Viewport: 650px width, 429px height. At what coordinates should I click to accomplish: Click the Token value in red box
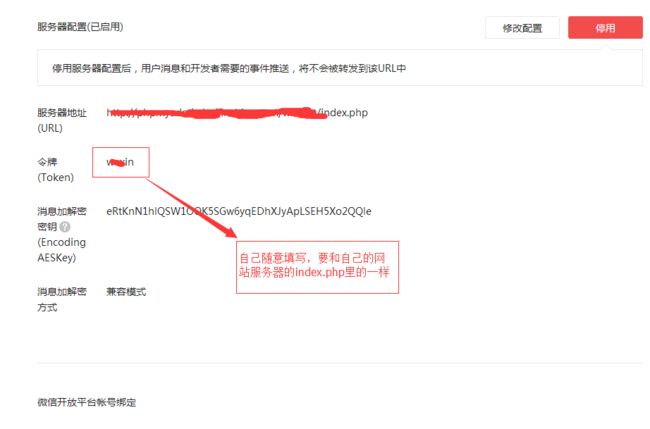pos(120,162)
